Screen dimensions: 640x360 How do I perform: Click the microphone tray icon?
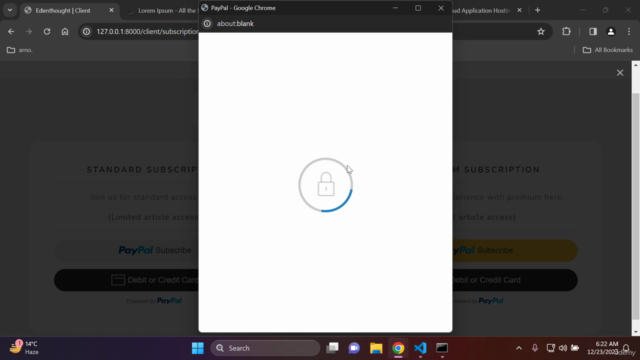535,348
